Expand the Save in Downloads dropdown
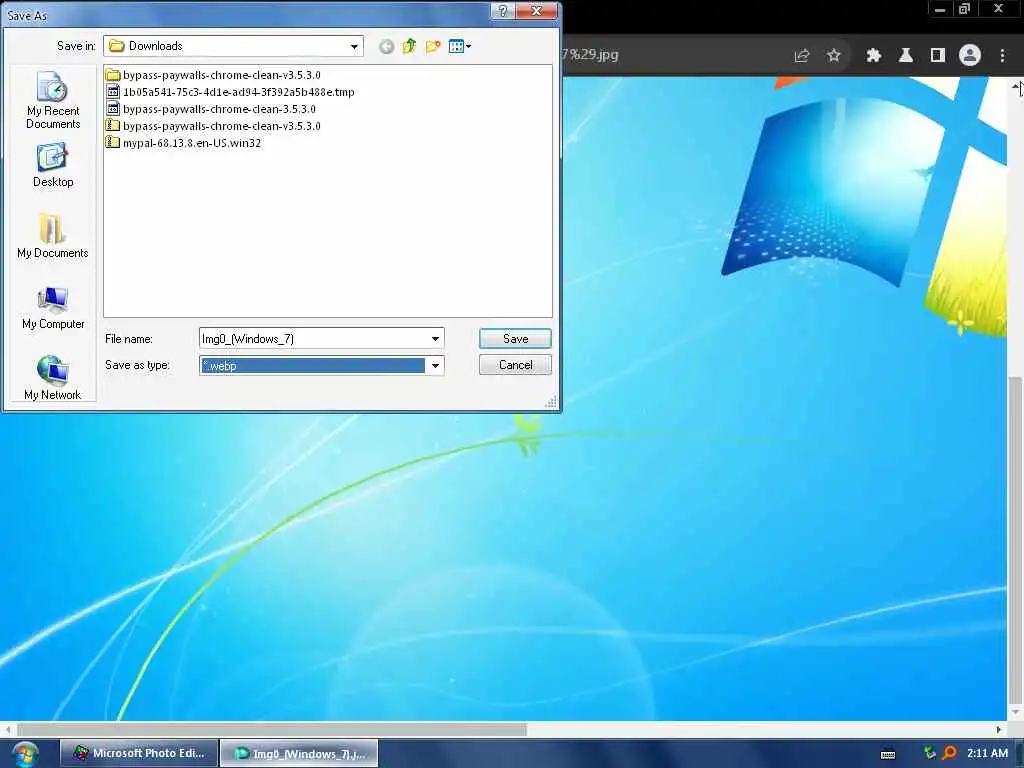 tap(354, 46)
